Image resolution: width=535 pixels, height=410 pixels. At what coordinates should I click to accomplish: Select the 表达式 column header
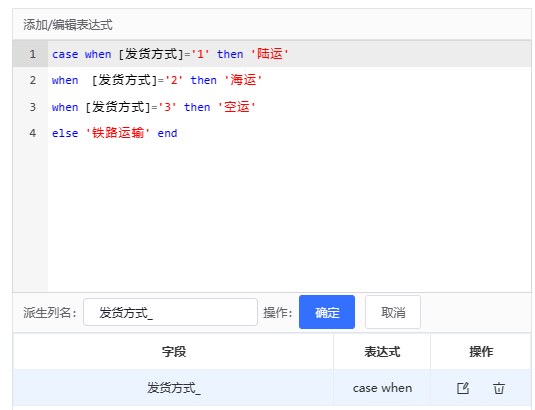(382, 352)
